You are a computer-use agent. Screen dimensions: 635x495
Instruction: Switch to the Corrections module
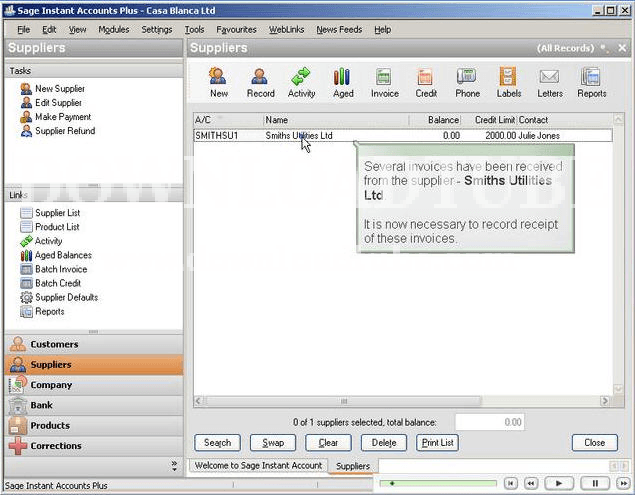coord(94,446)
